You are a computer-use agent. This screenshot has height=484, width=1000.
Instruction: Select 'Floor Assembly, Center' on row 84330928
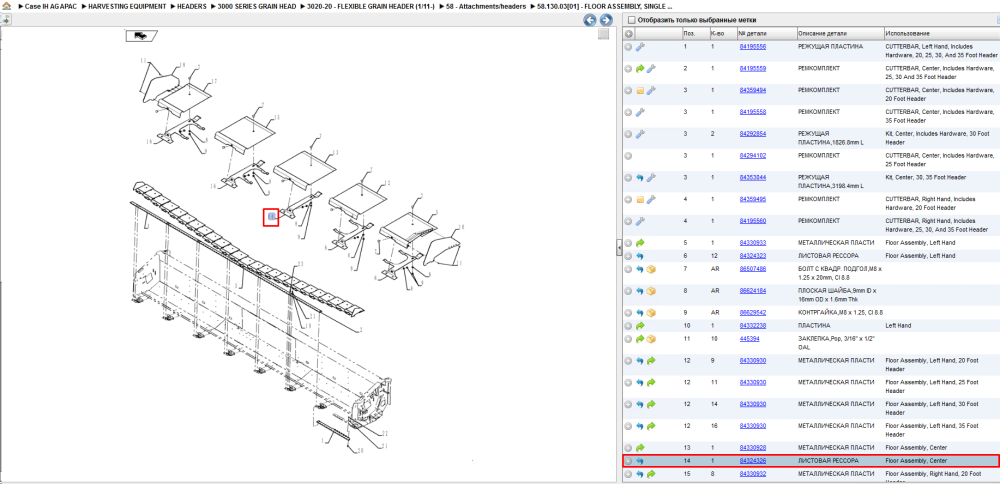916,447
